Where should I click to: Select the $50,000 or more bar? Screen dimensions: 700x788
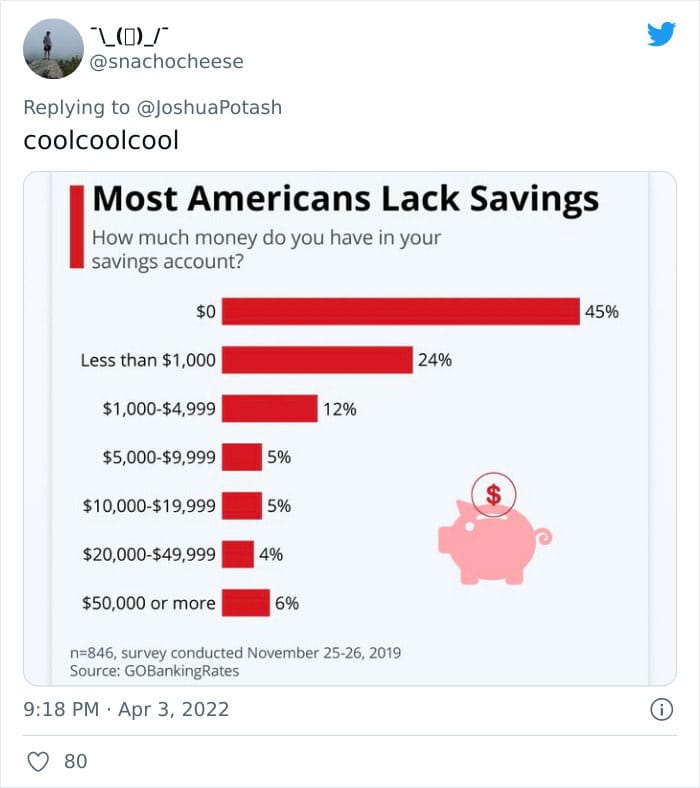tap(246, 603)
